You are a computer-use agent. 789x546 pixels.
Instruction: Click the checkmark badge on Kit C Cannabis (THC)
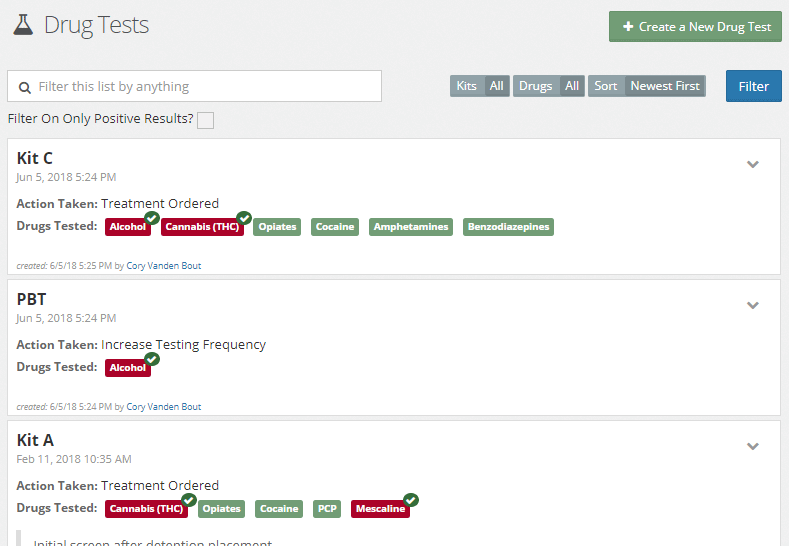coord(243,218)
